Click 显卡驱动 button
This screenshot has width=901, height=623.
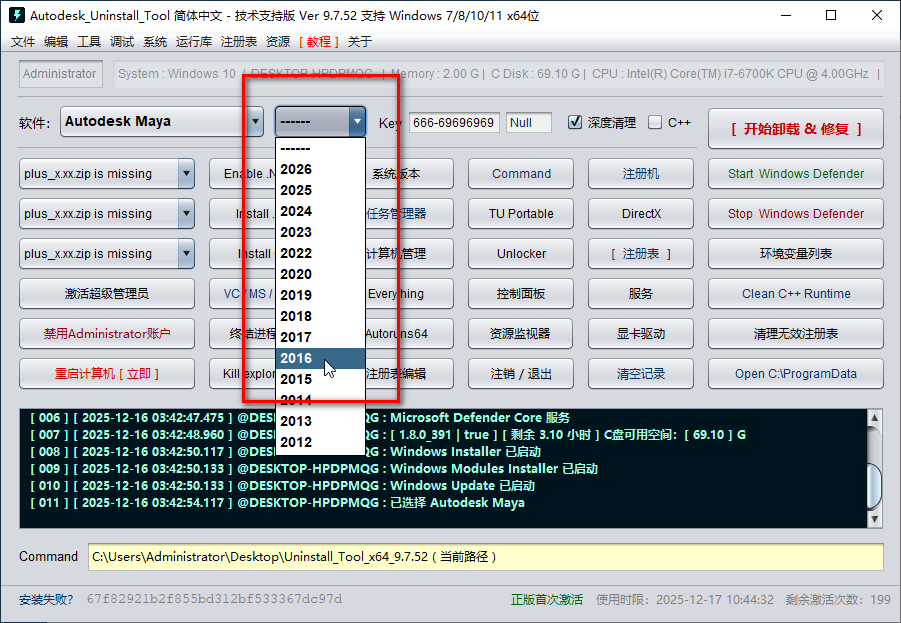[641, 333]
